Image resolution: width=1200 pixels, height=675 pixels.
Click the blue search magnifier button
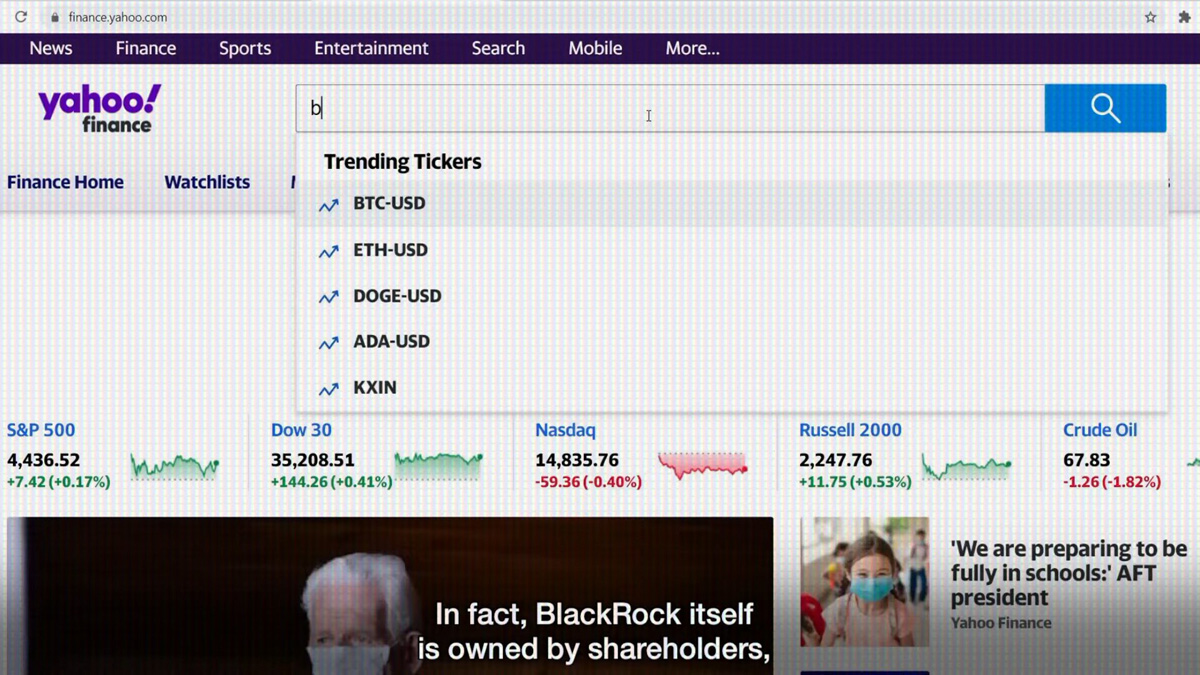pyautogui.click(x=1105, y=108)
